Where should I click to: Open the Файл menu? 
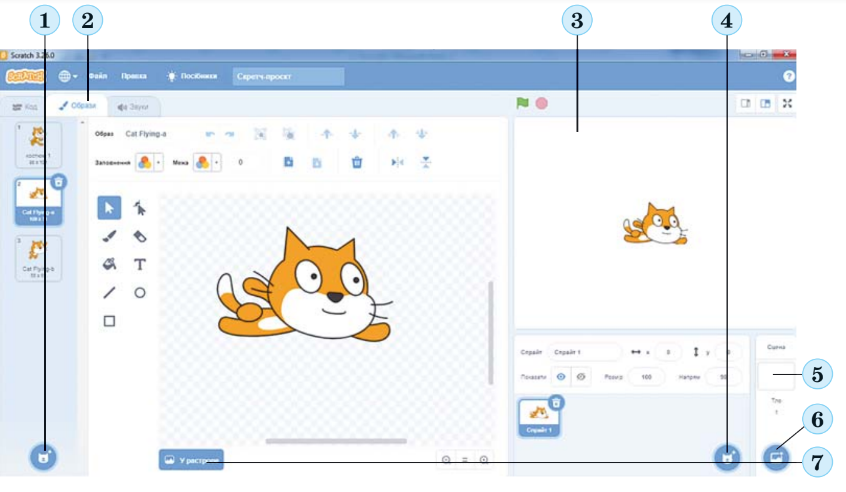98,76
